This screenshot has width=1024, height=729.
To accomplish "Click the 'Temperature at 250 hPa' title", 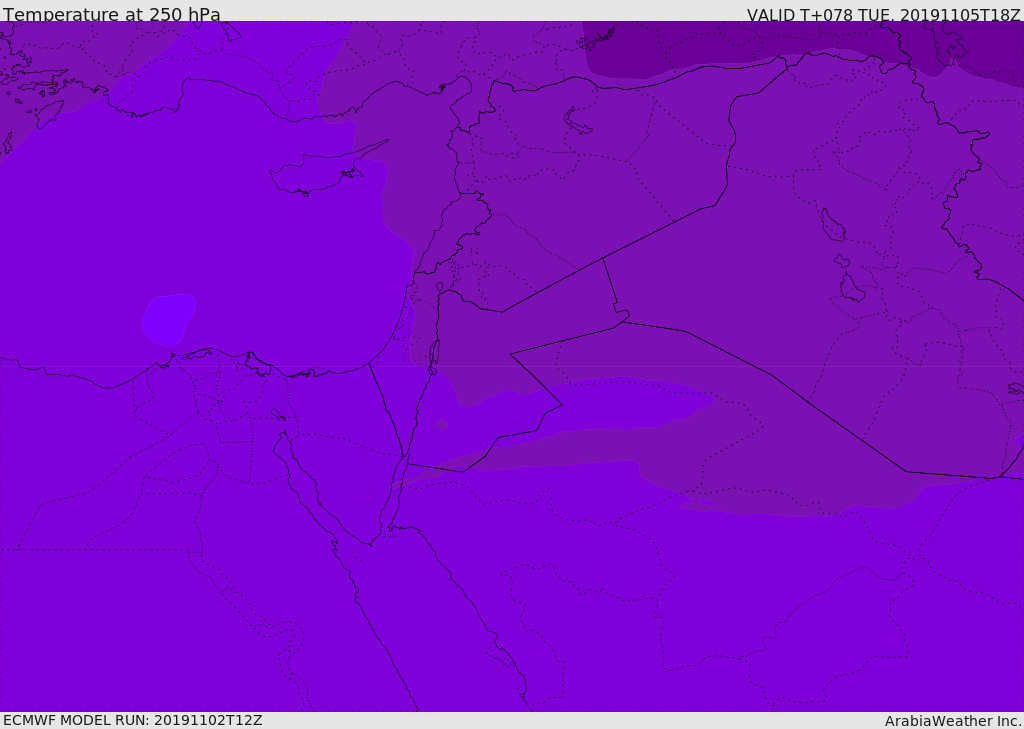I will [x=112, y=14].
